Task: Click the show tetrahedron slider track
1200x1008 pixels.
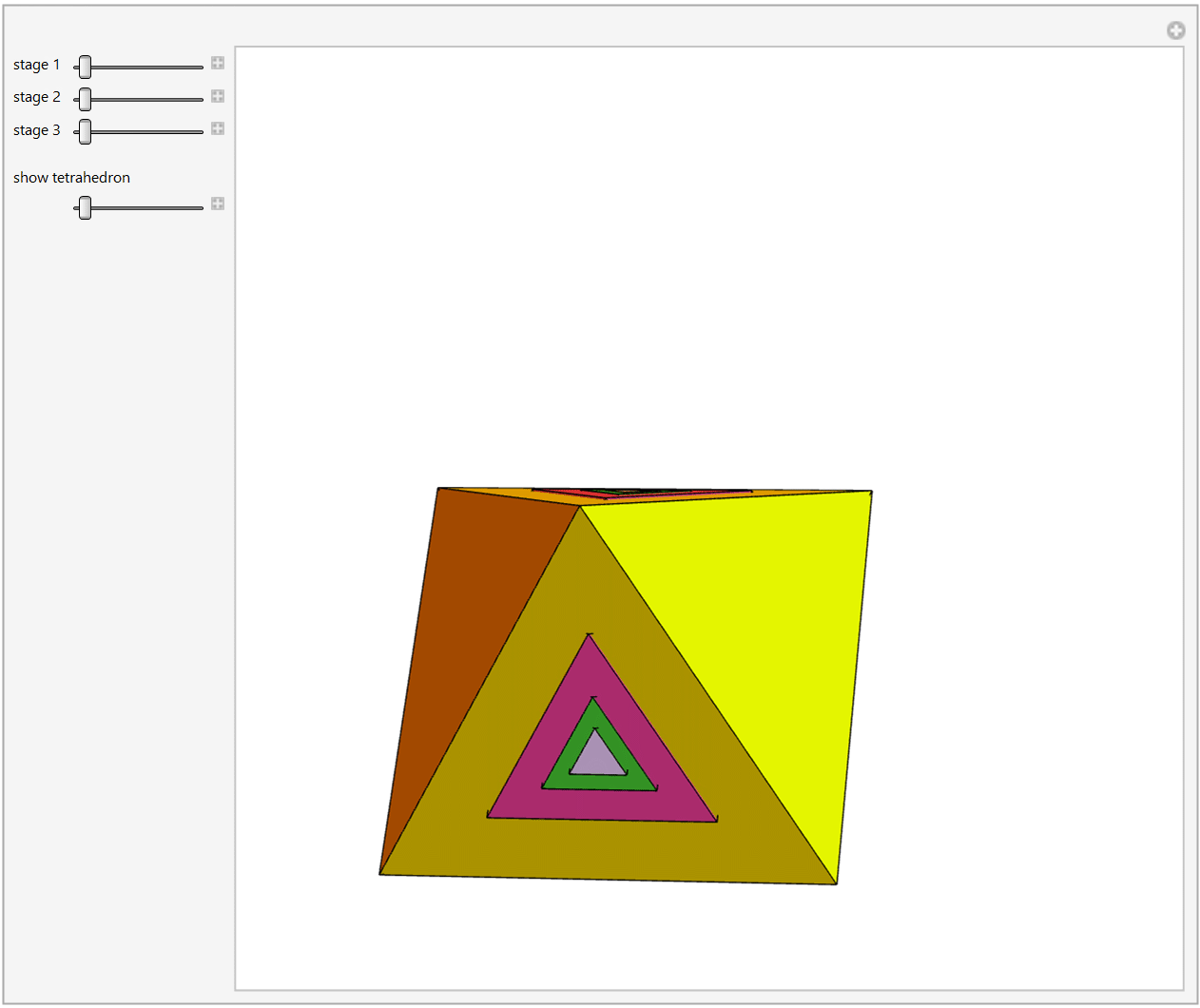Action: click(139, 207)
